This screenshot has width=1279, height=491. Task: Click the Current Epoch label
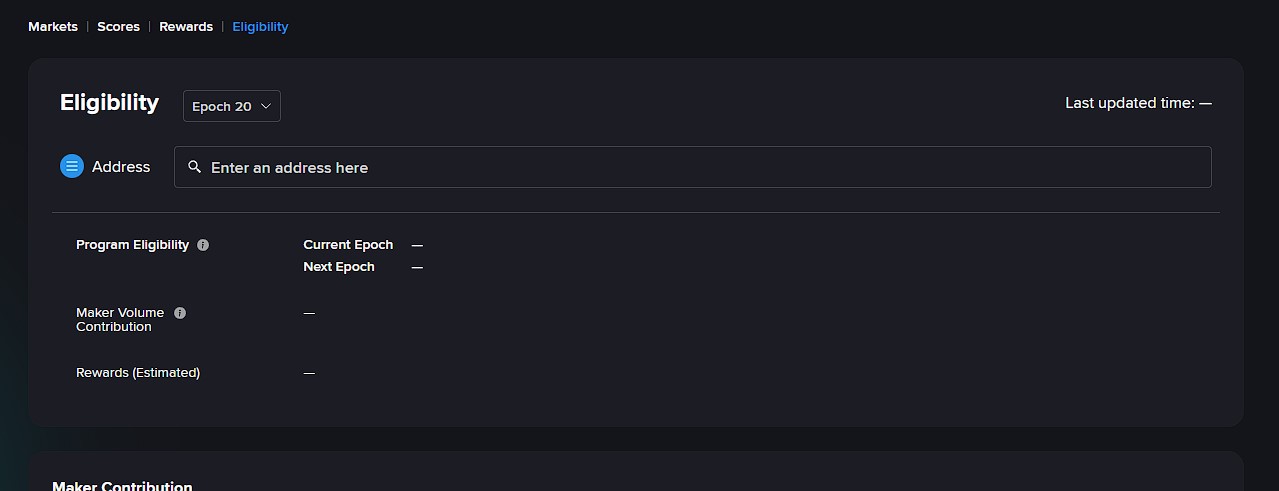tap(348, 245)
